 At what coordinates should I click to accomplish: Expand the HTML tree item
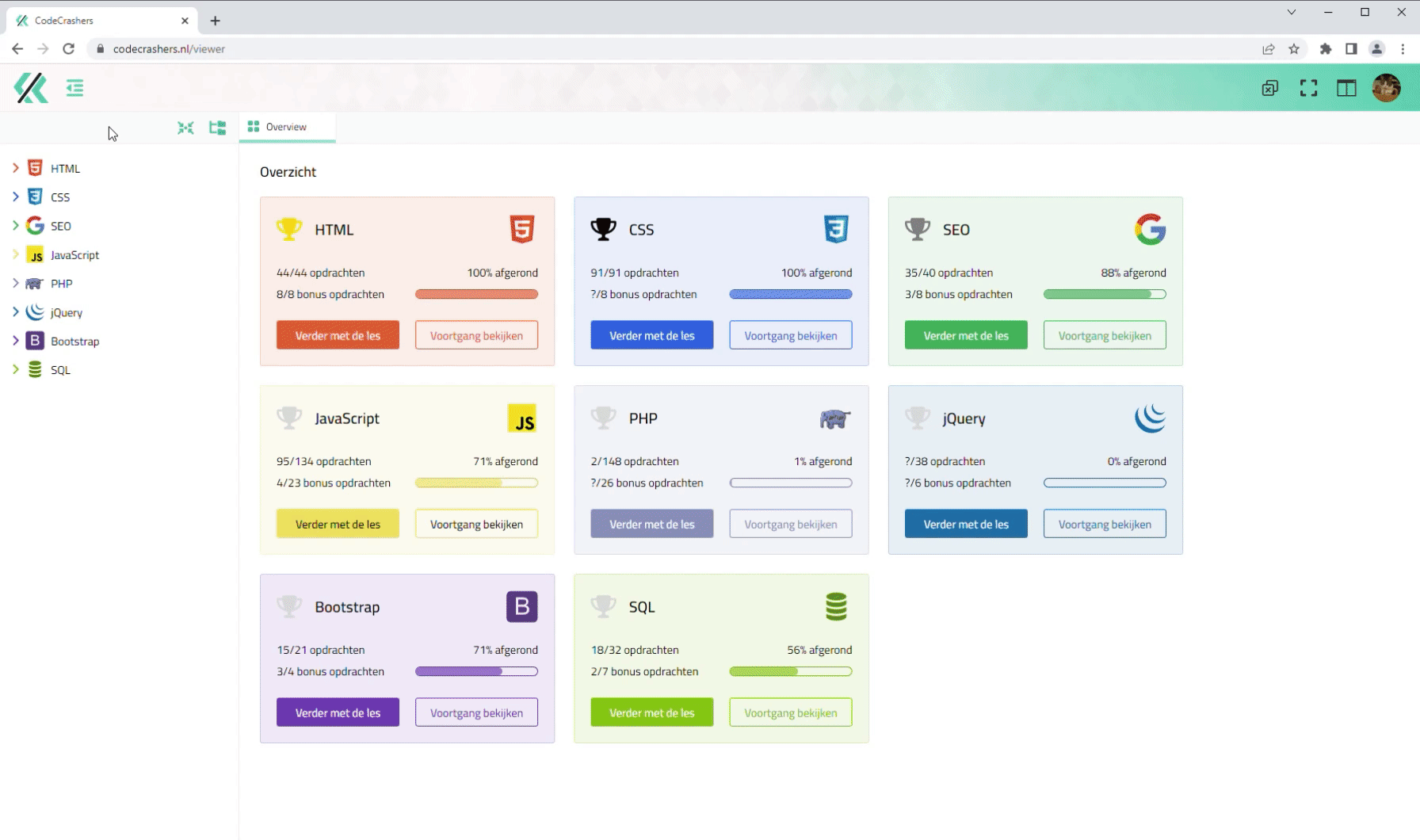[x=15, y=168]
